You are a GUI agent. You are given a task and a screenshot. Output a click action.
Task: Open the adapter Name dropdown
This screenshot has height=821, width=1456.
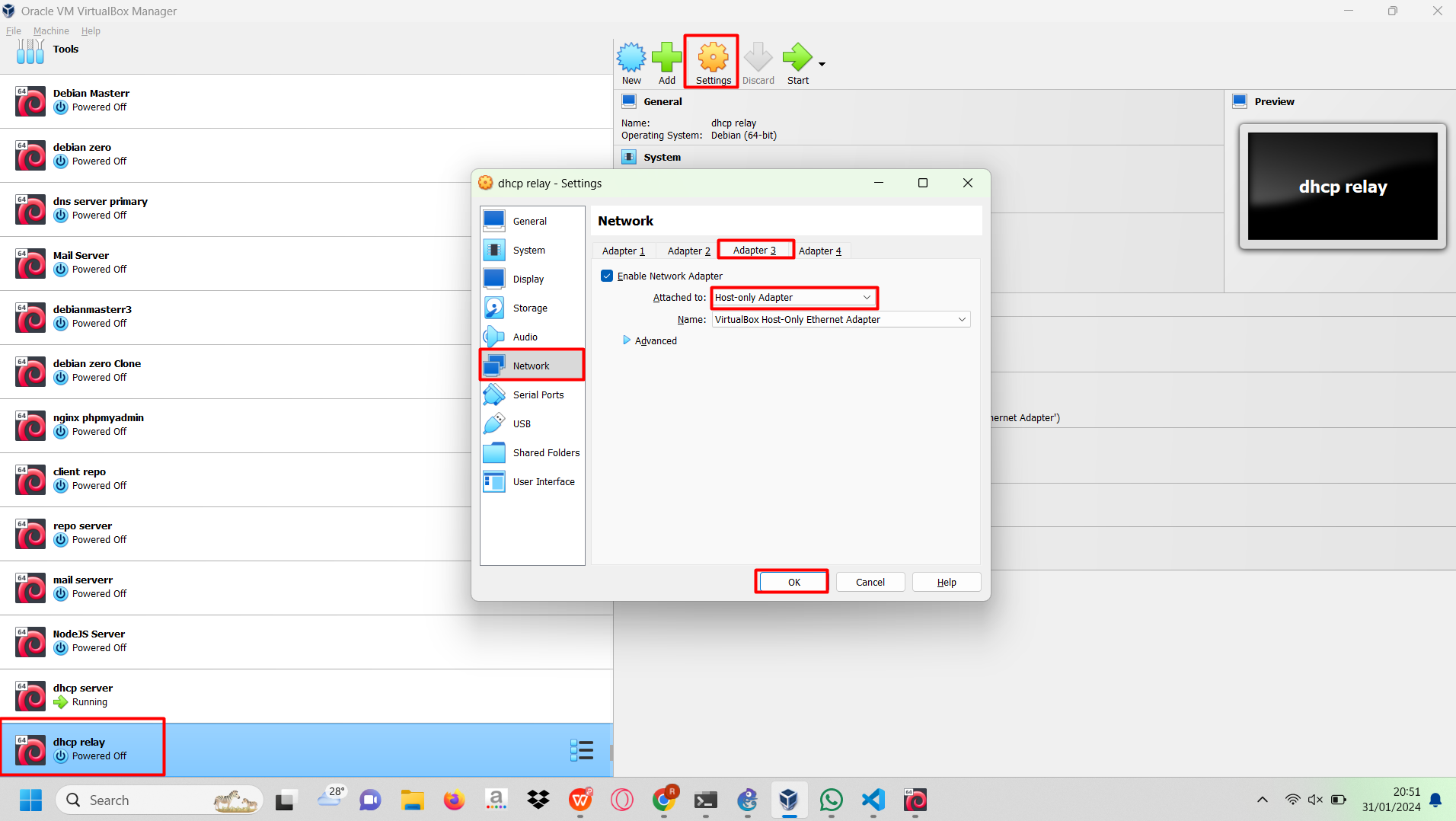click(841, 319)
